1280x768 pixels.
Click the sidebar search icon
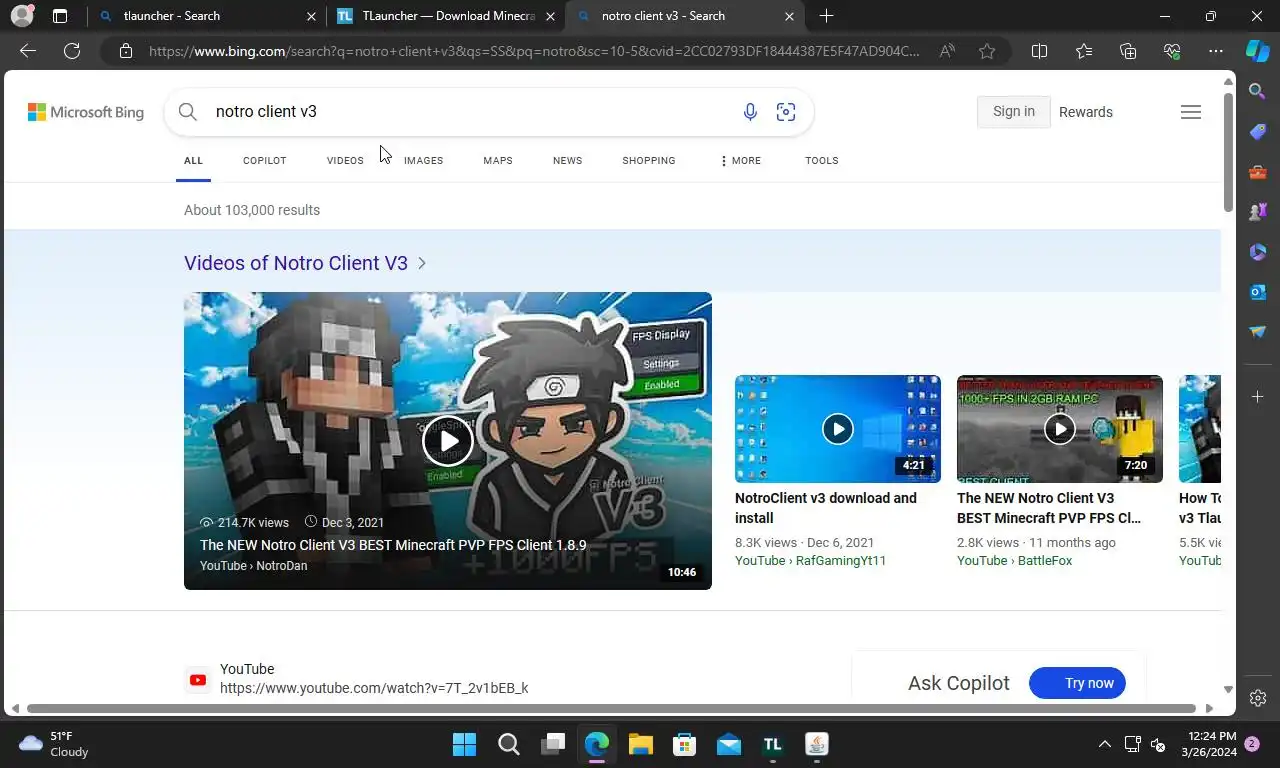tap(1258, 92)
